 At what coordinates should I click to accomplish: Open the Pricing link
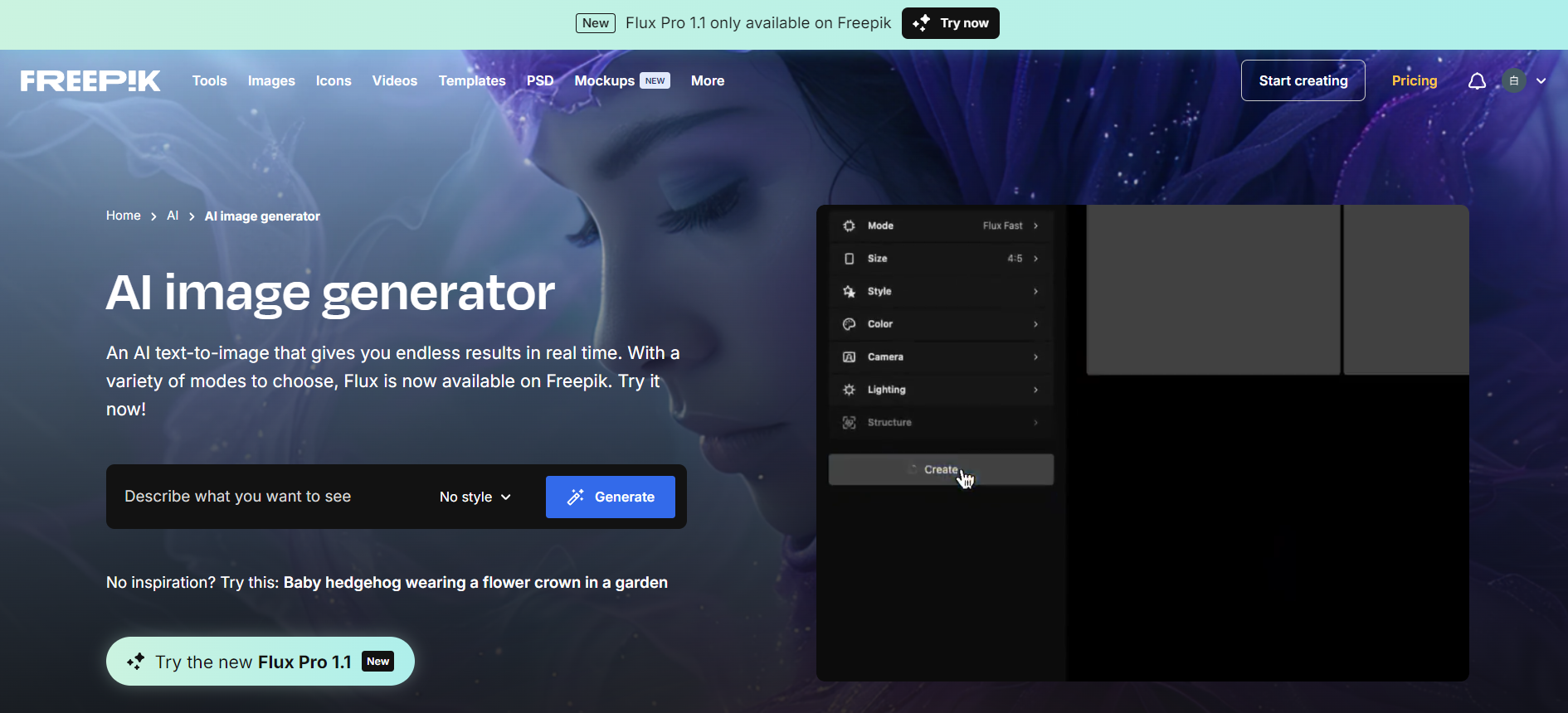pos(1415,80)
